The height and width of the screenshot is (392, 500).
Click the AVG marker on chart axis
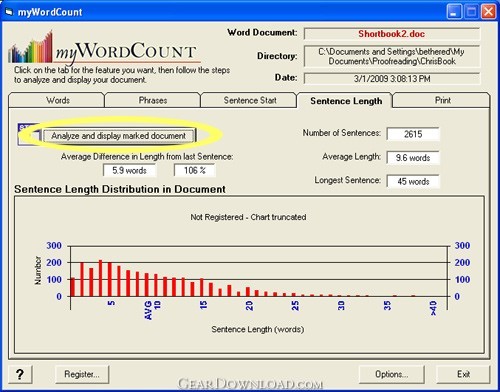[x=148, y=310]
